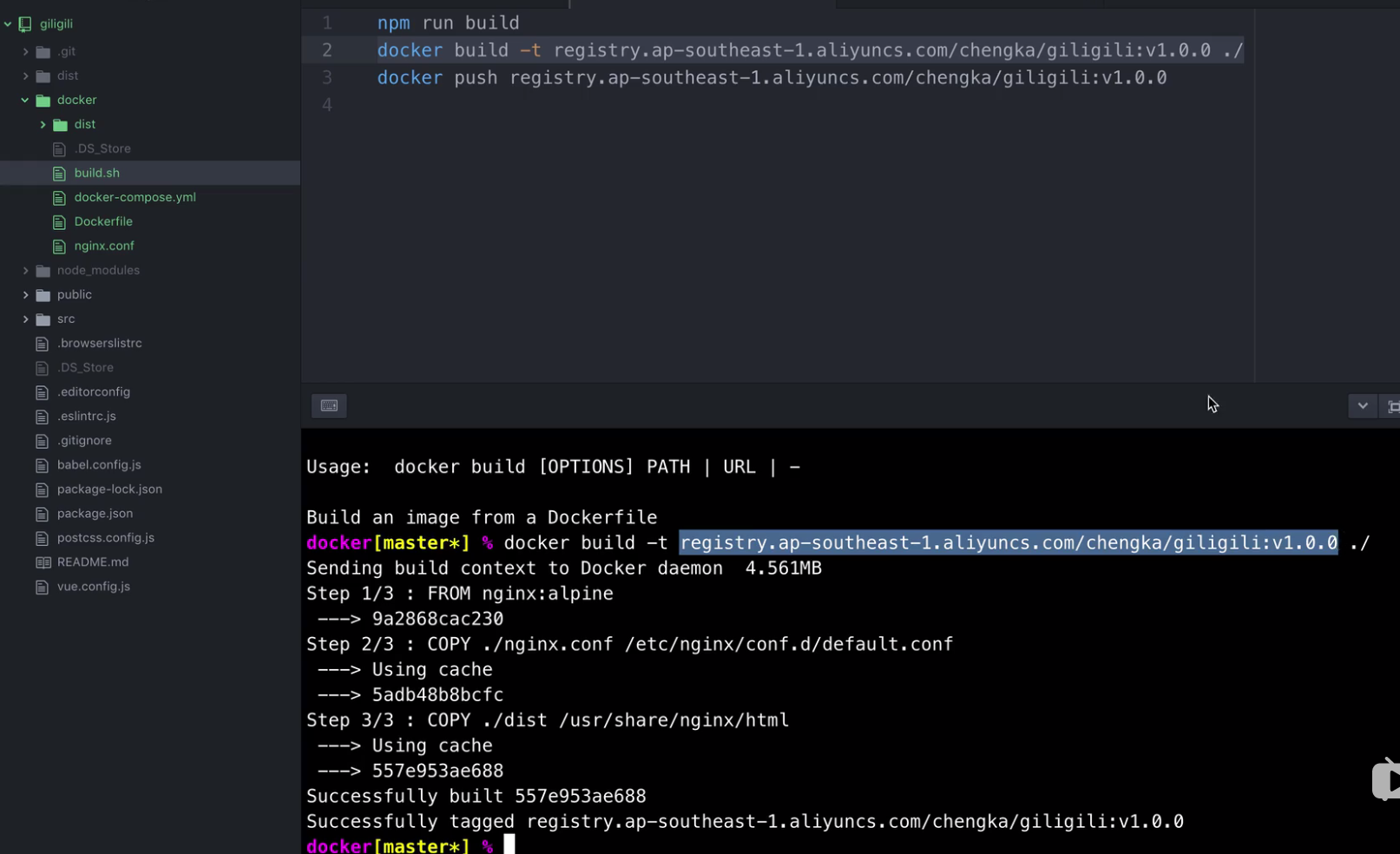Expand the node_modules folder
1400x854 pixels.
point(25,271)
